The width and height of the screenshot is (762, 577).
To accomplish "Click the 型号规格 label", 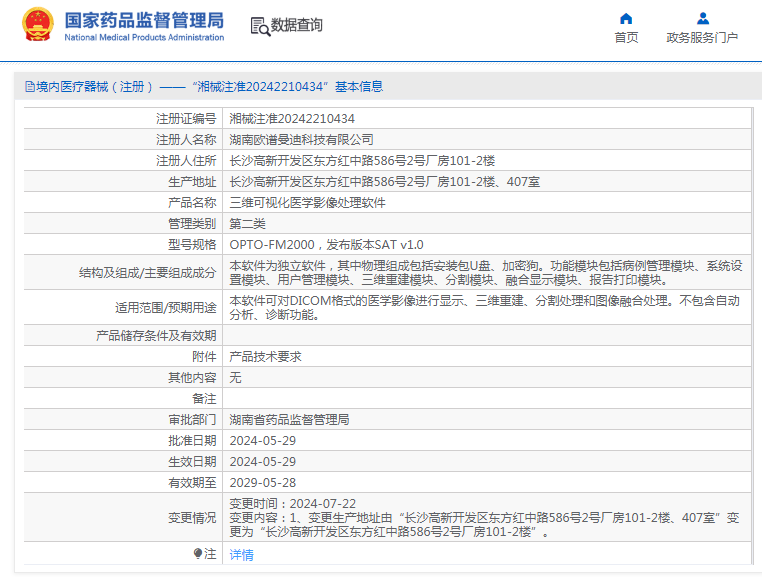I will pos(192,245).
